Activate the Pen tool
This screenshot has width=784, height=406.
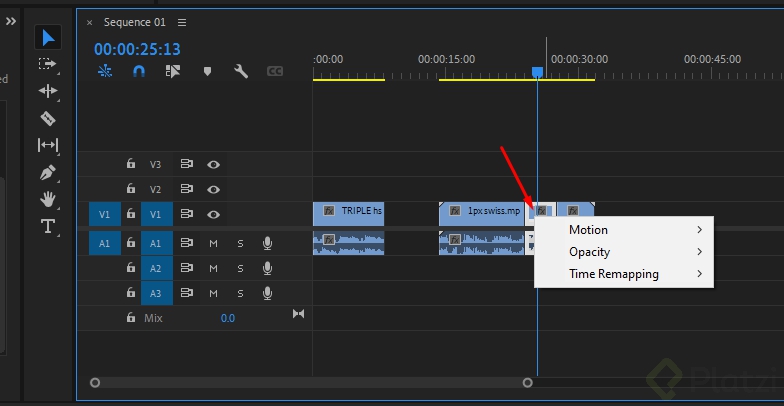coord(48,173)
